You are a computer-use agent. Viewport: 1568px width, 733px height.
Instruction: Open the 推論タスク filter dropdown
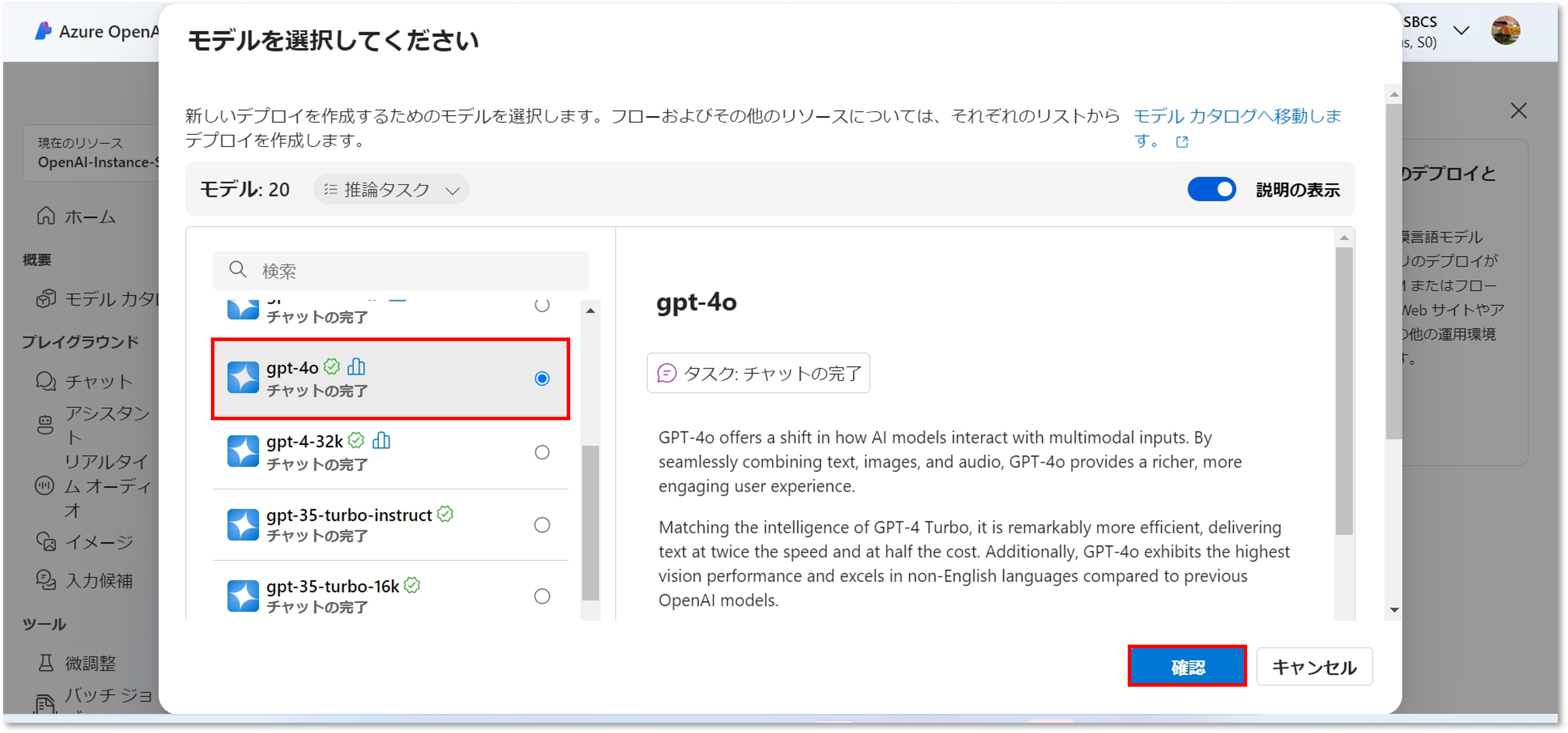[391, 189]
